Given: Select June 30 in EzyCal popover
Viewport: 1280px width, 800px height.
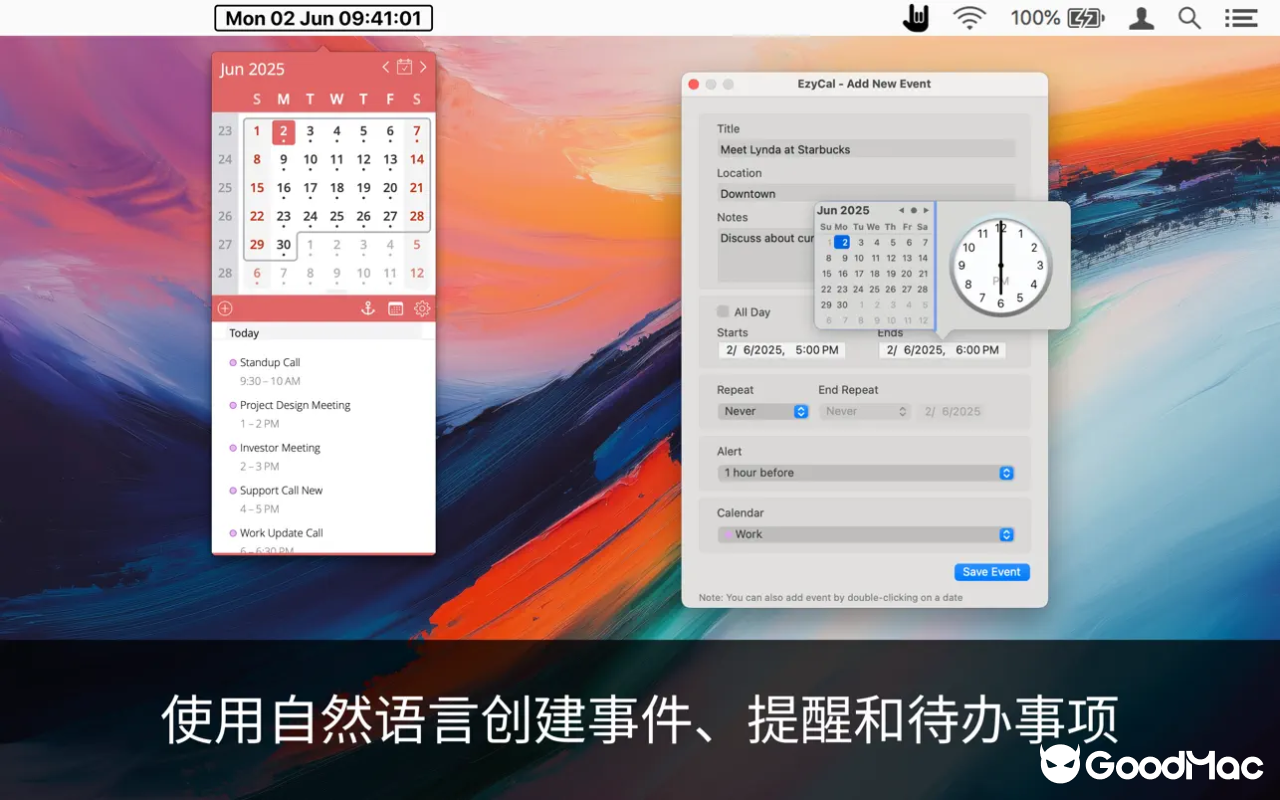Looking at the screenshot, I should tap(284, 244).
